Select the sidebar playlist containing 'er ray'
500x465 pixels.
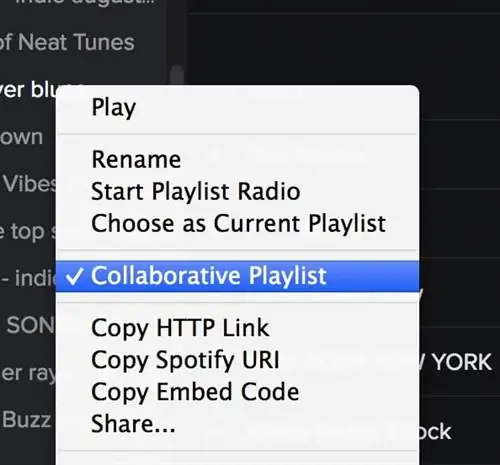pos(28,373)
